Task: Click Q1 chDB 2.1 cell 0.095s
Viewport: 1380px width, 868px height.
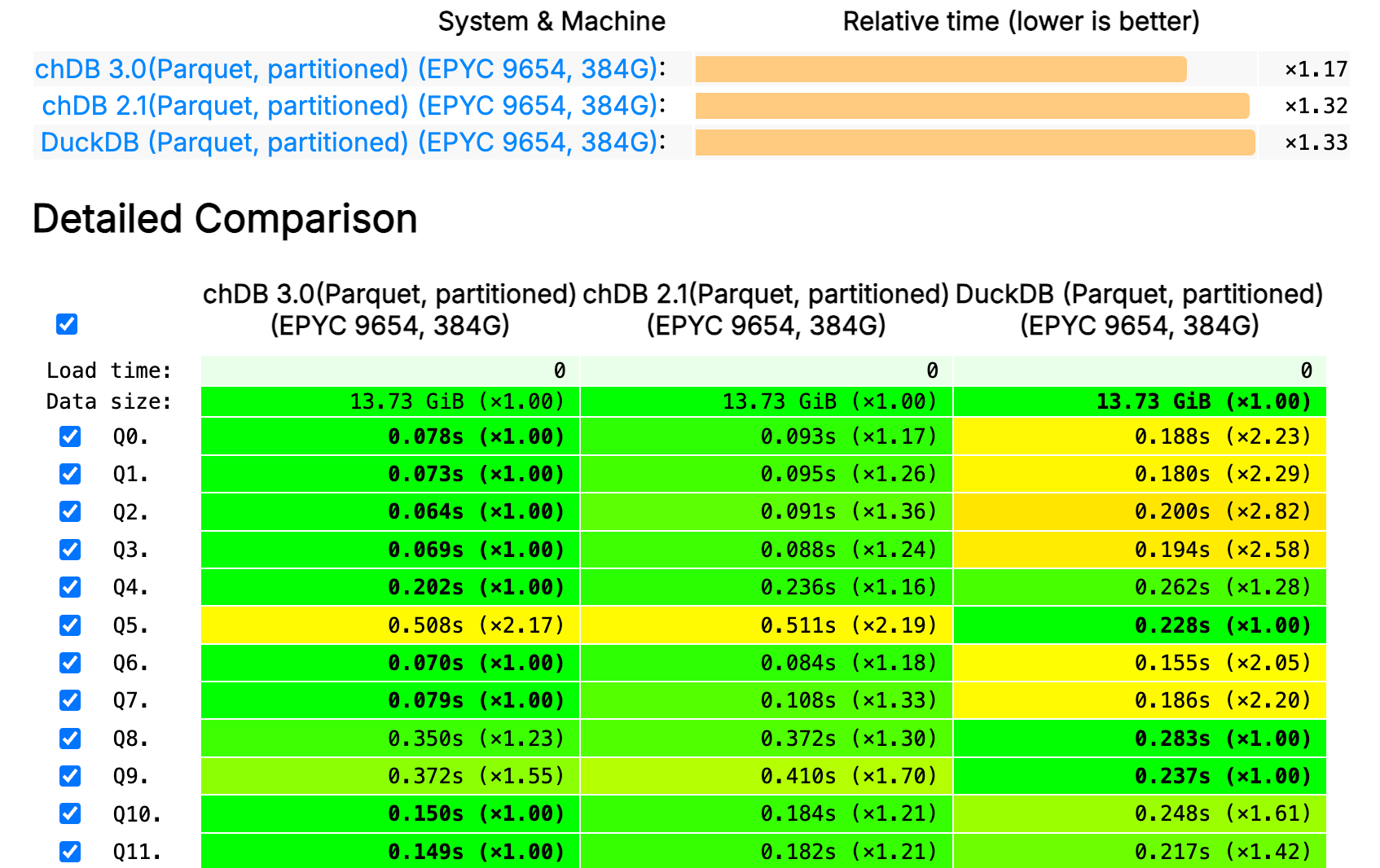Action: coord(767,474)
